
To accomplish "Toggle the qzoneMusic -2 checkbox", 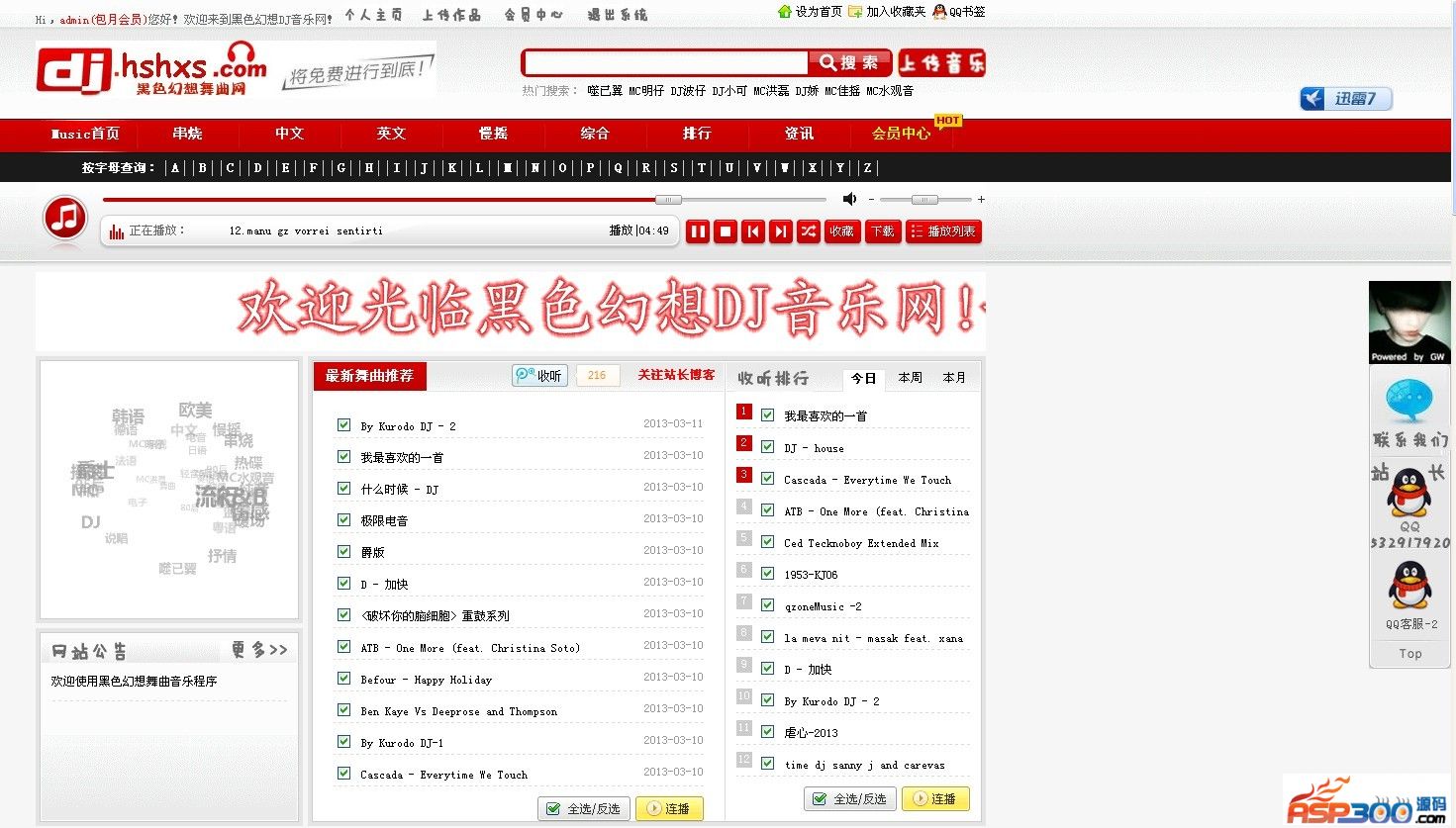I will [x=767, y=604].
